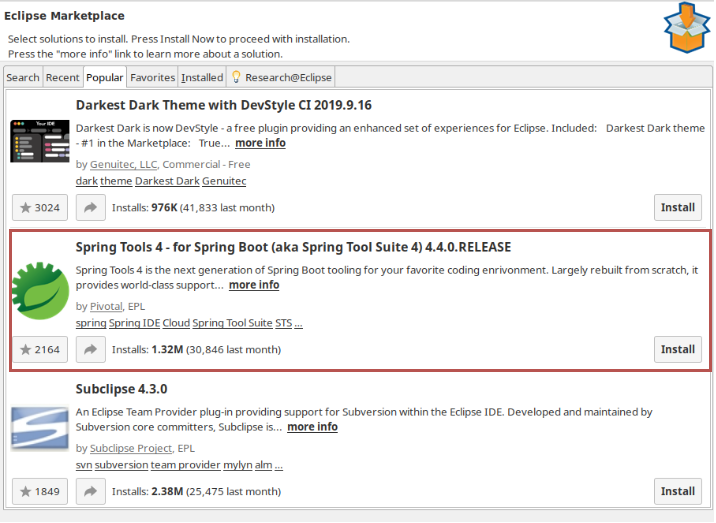
Task: Switch to the Recent tab
Action: (63, 78)
